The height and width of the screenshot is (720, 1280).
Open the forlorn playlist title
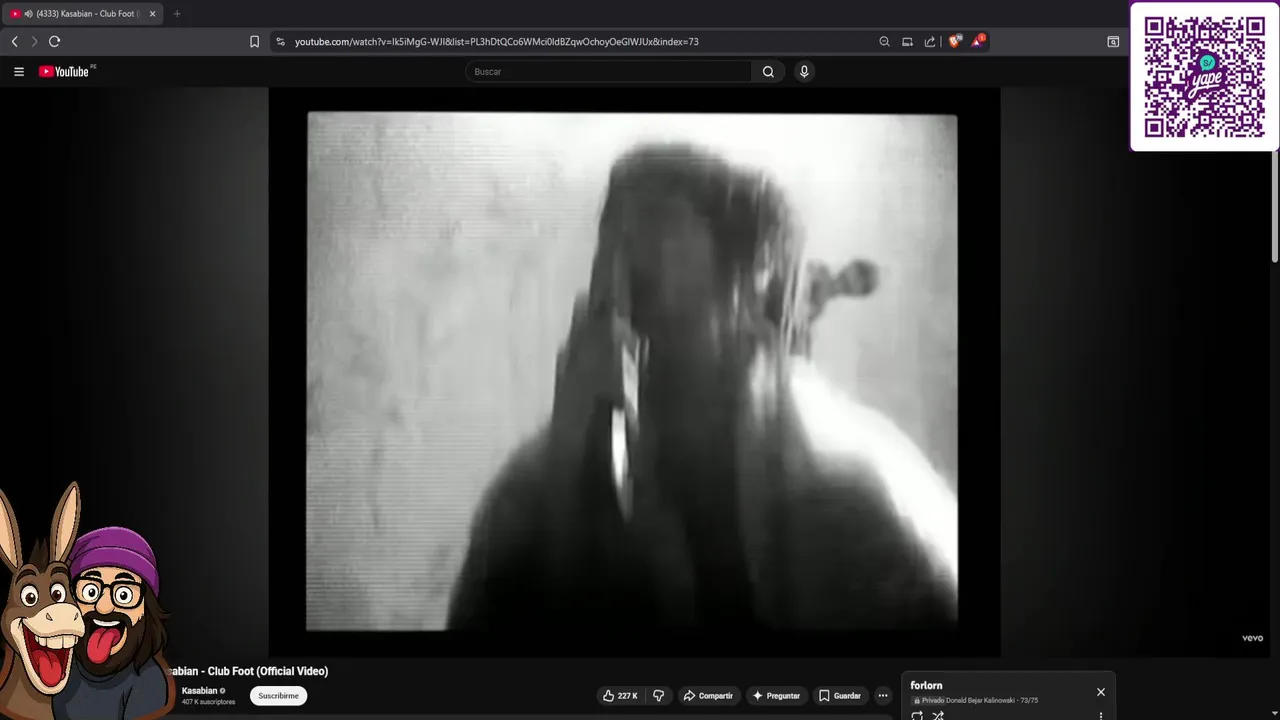click(926, 685)
